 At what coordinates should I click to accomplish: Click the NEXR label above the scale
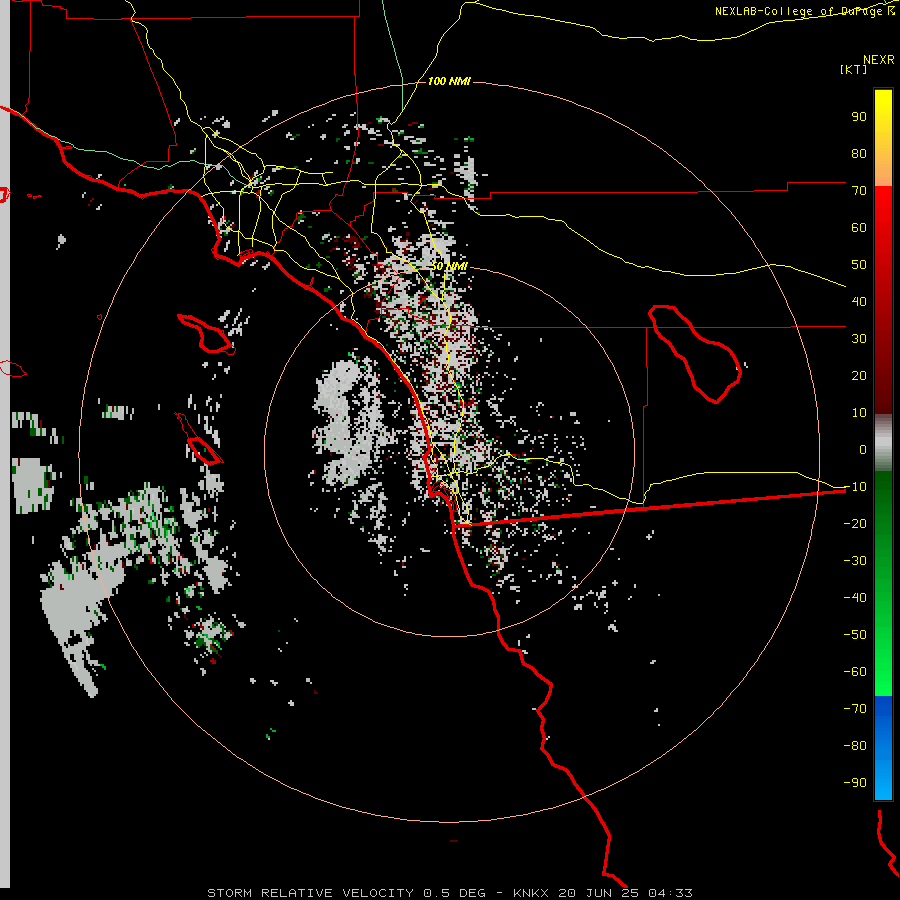(879, 60)
